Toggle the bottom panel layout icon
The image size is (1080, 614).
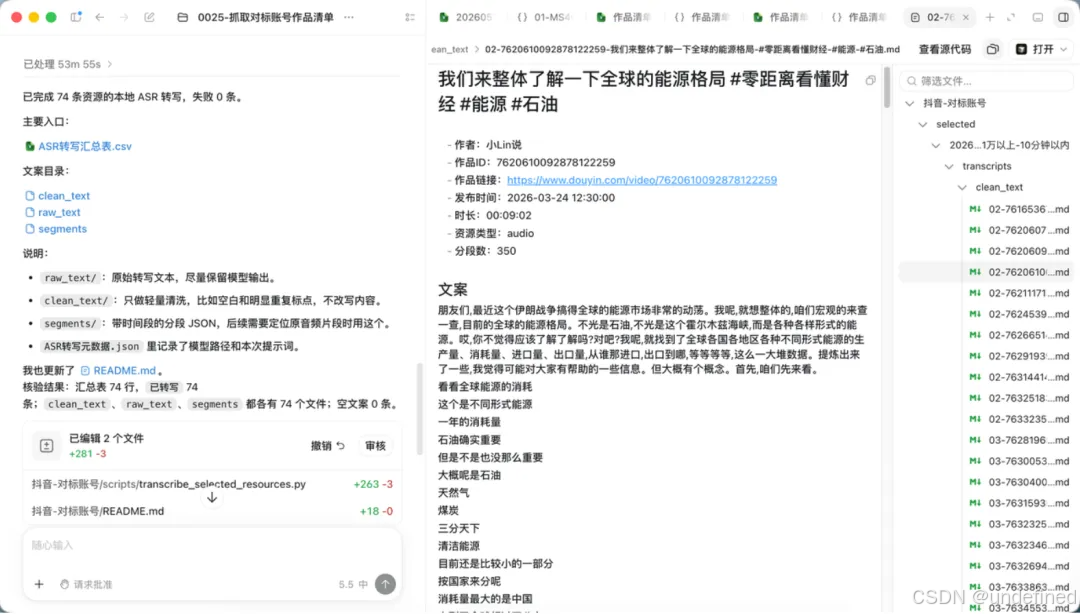1037,18
